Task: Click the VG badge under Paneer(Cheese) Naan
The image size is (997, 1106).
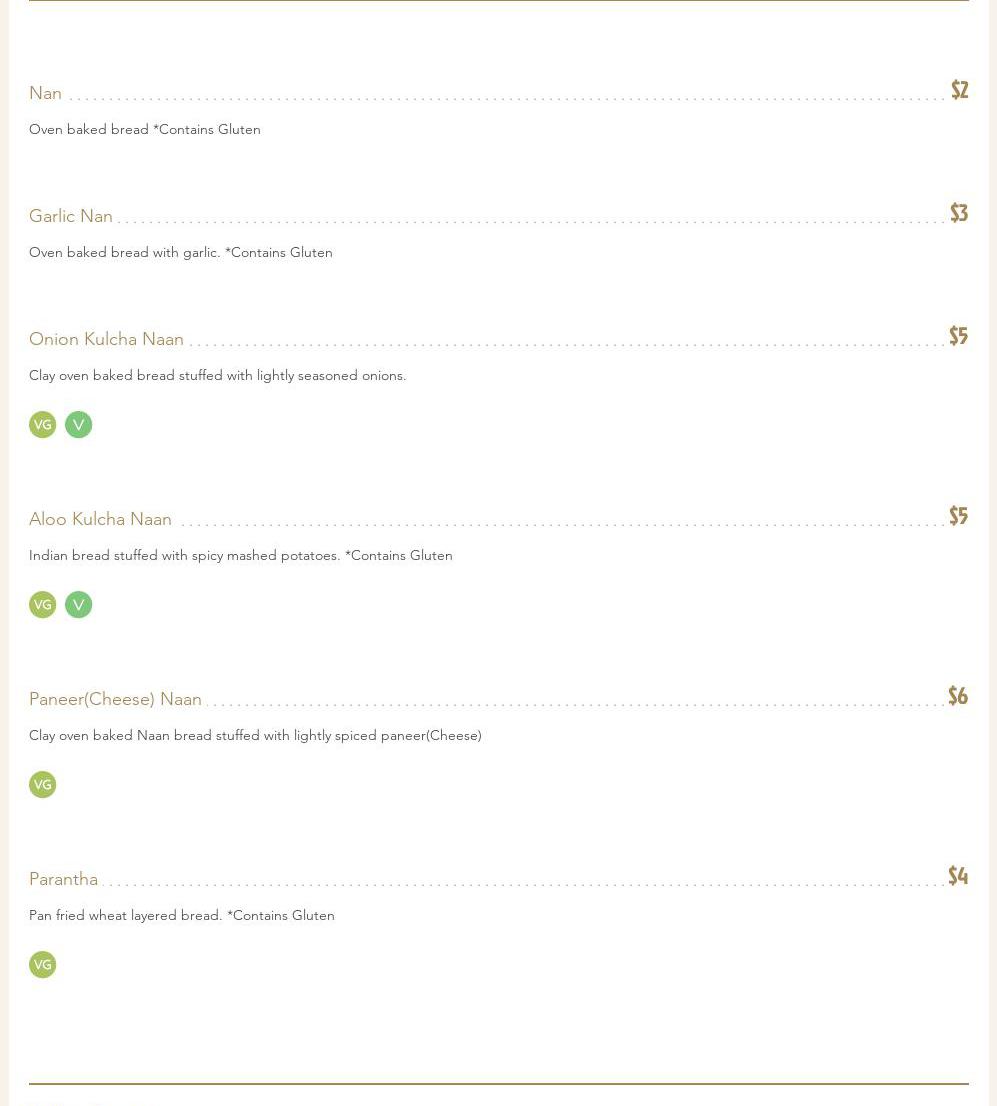Action: (x=42, y=785)
